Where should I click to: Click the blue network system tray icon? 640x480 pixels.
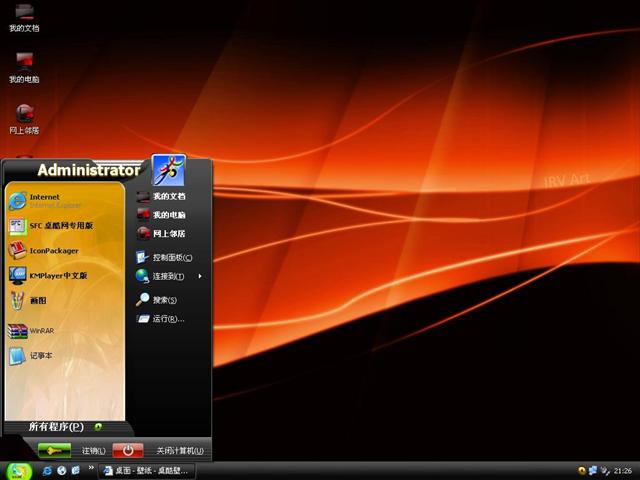593,471
